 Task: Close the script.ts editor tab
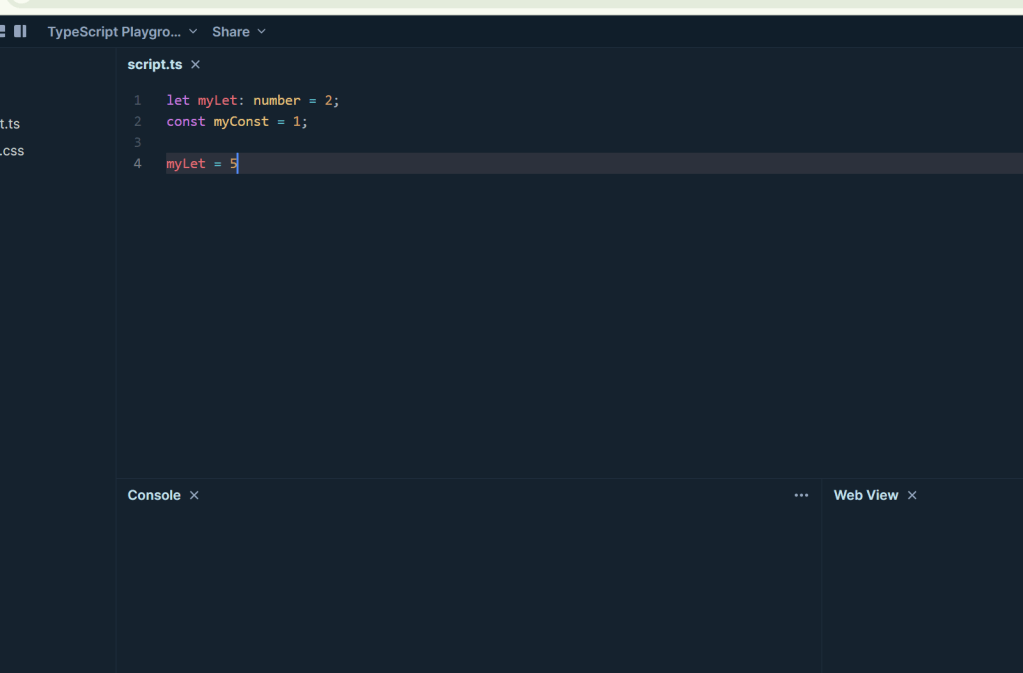click(195, 64)
